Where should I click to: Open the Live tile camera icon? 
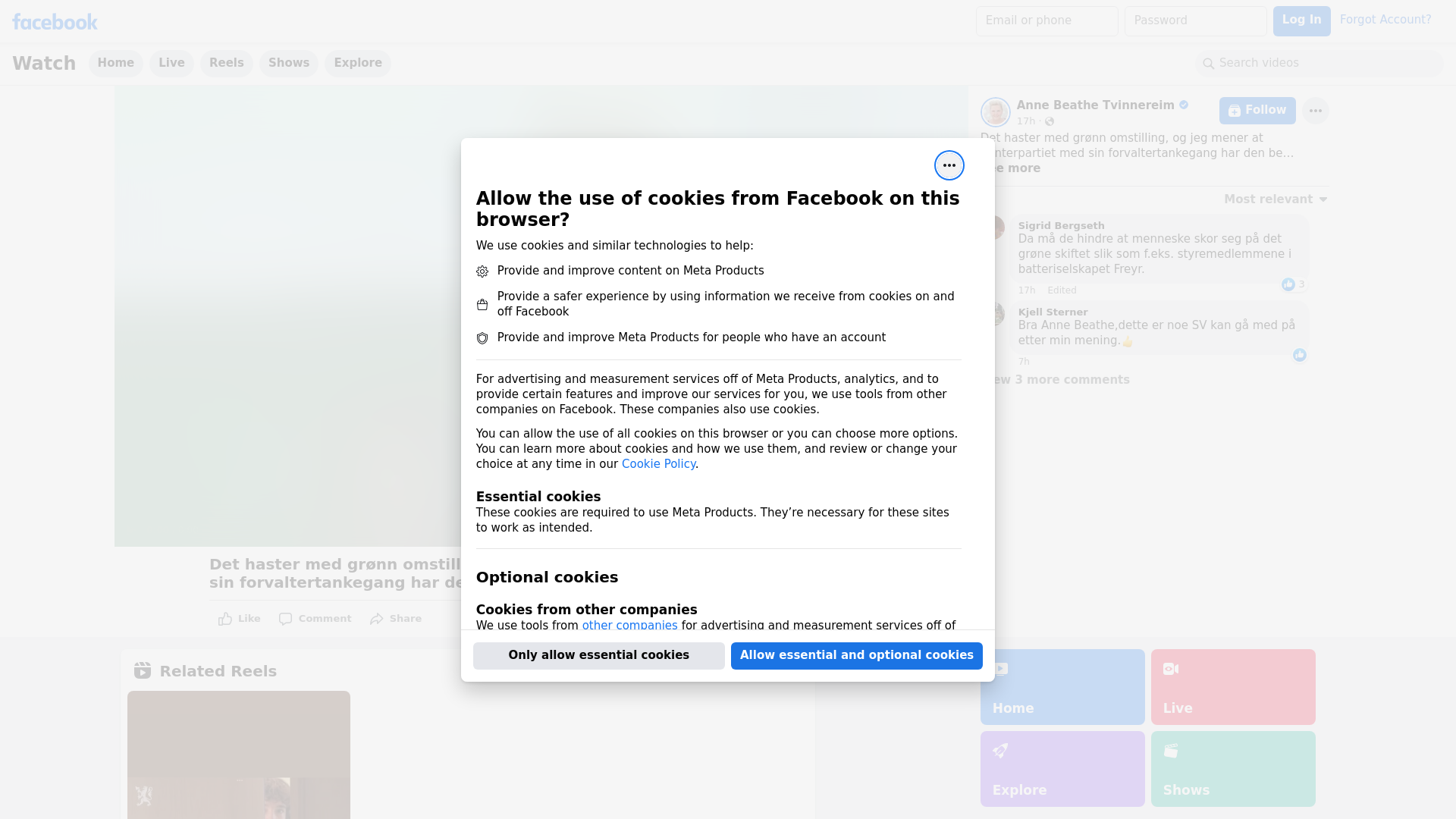pyautogui.click(x=1171, y=669)
